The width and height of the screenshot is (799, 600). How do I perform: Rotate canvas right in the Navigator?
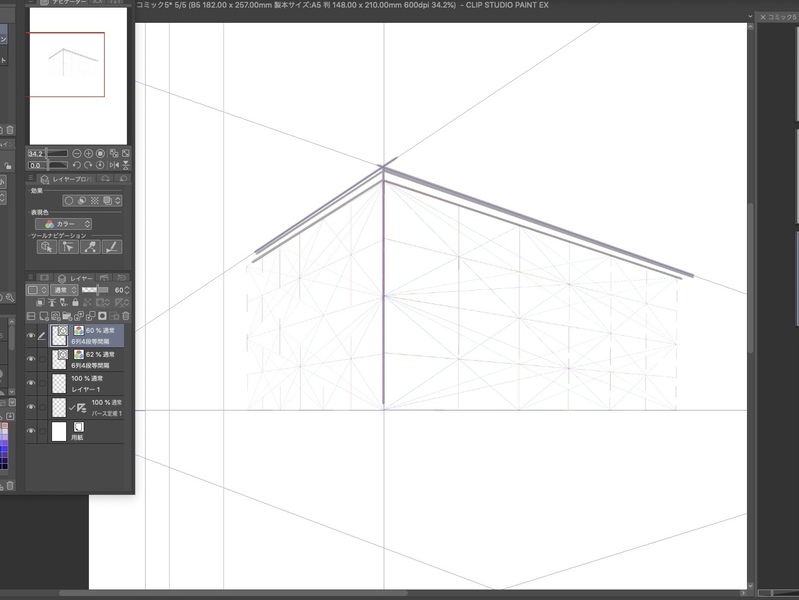(88, 165)
